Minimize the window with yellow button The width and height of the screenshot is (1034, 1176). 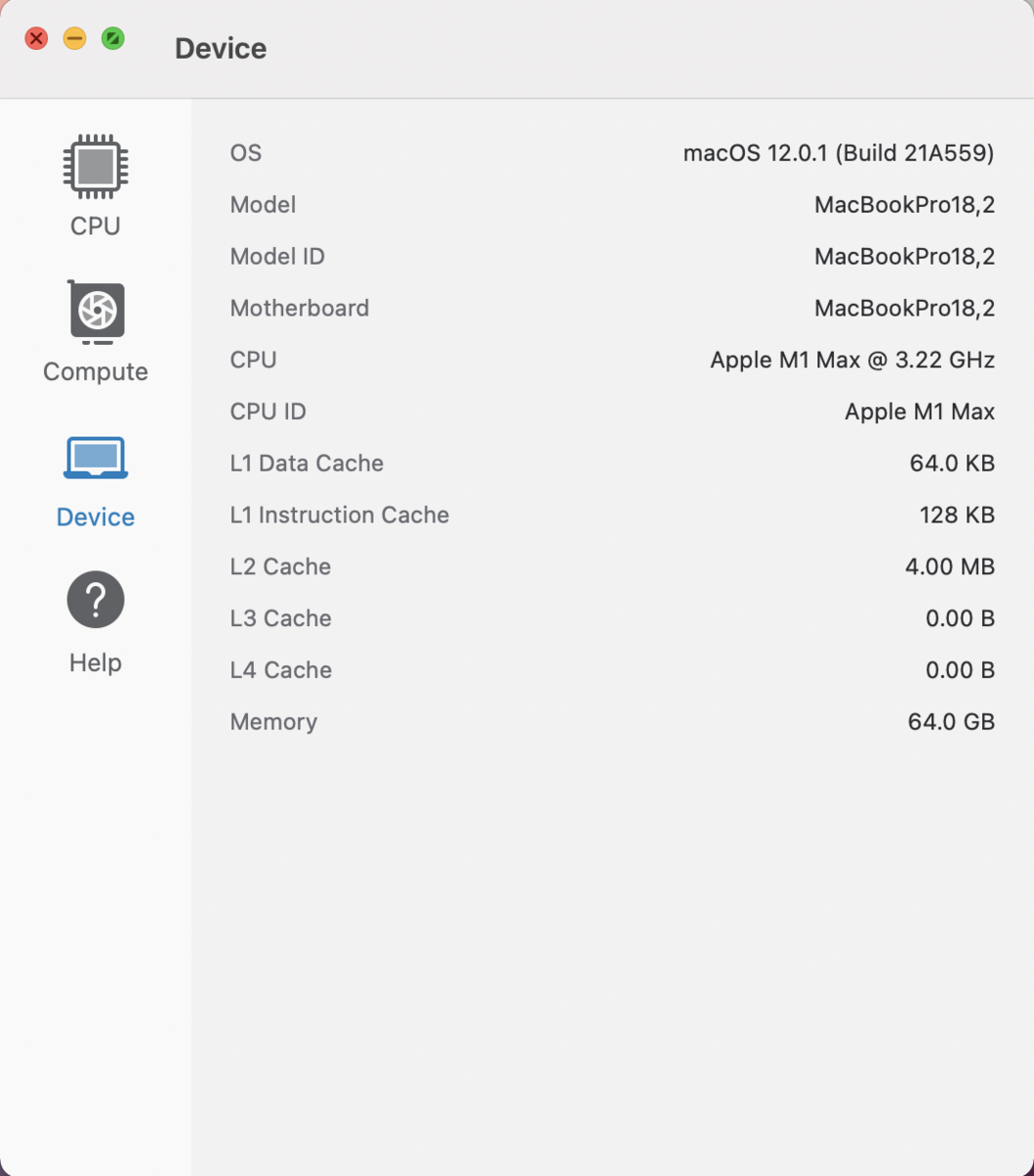coord(74,39)
